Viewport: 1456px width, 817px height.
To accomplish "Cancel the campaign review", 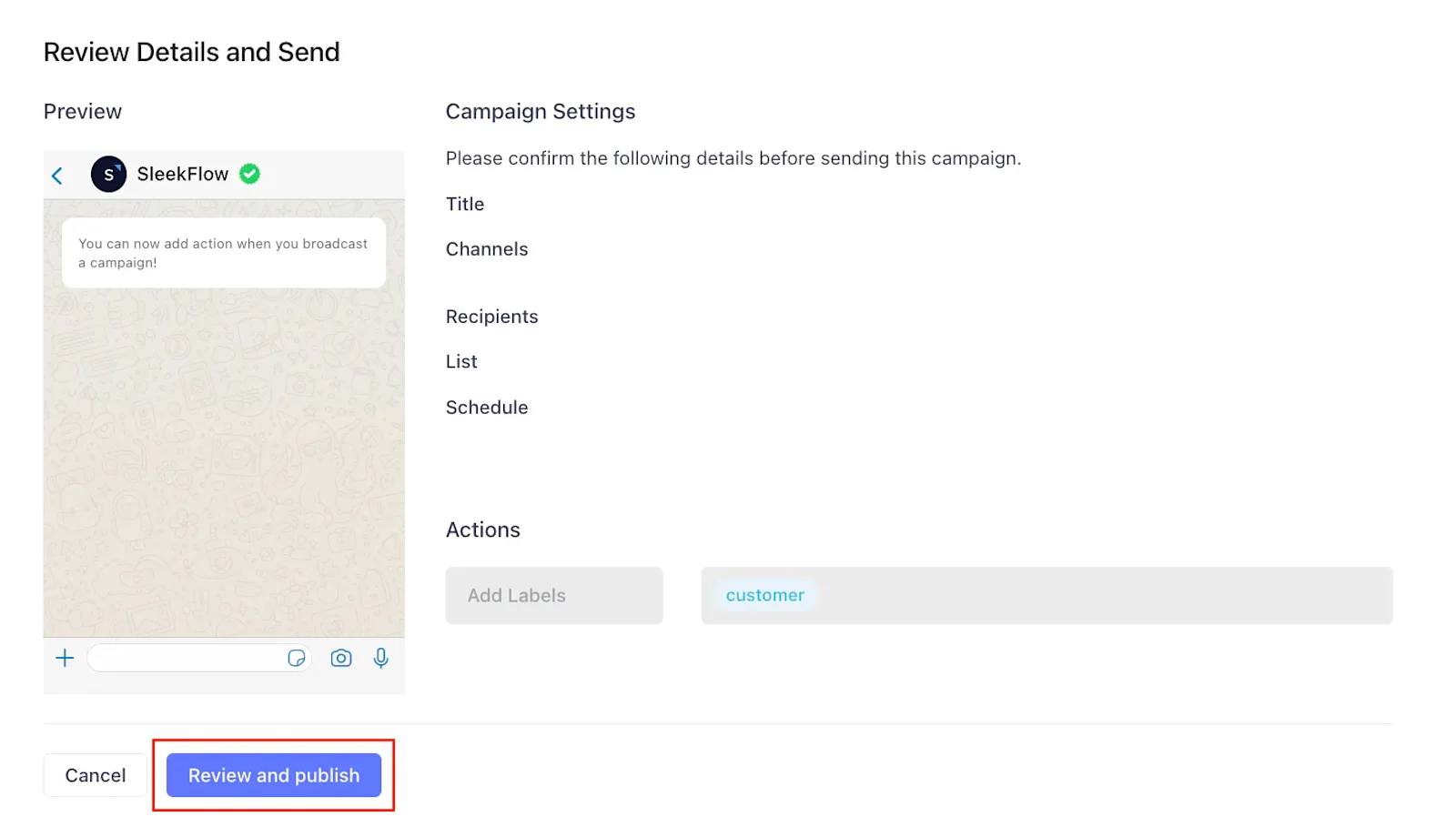I will pos(94,774).
